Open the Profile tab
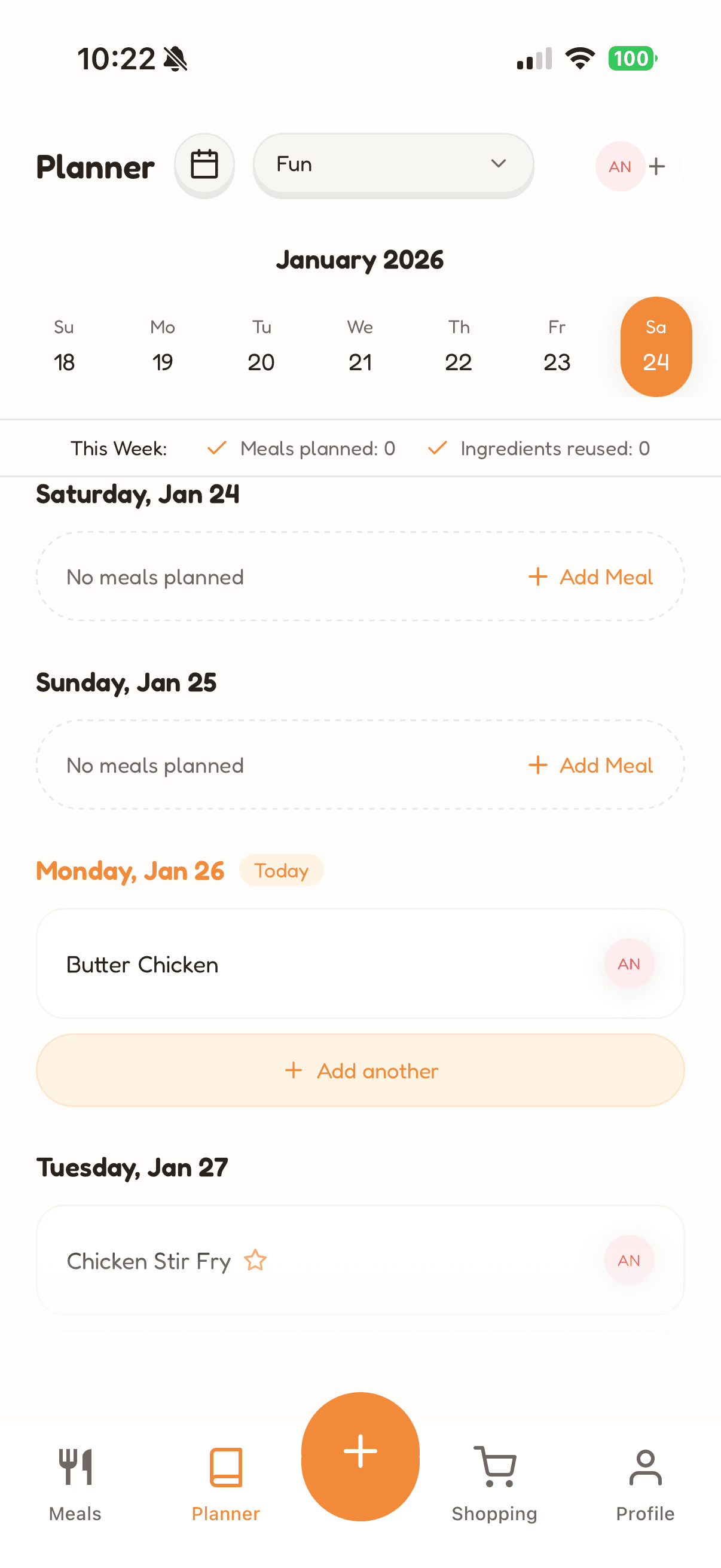 coord(645,1483)
